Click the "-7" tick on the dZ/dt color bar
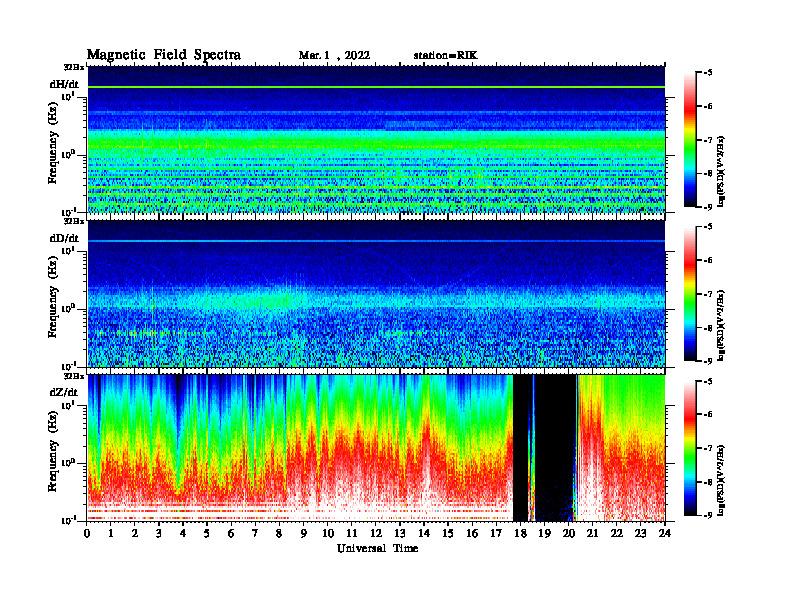Image resolution: width=792 pixels, height=612 pixels. 708,448
